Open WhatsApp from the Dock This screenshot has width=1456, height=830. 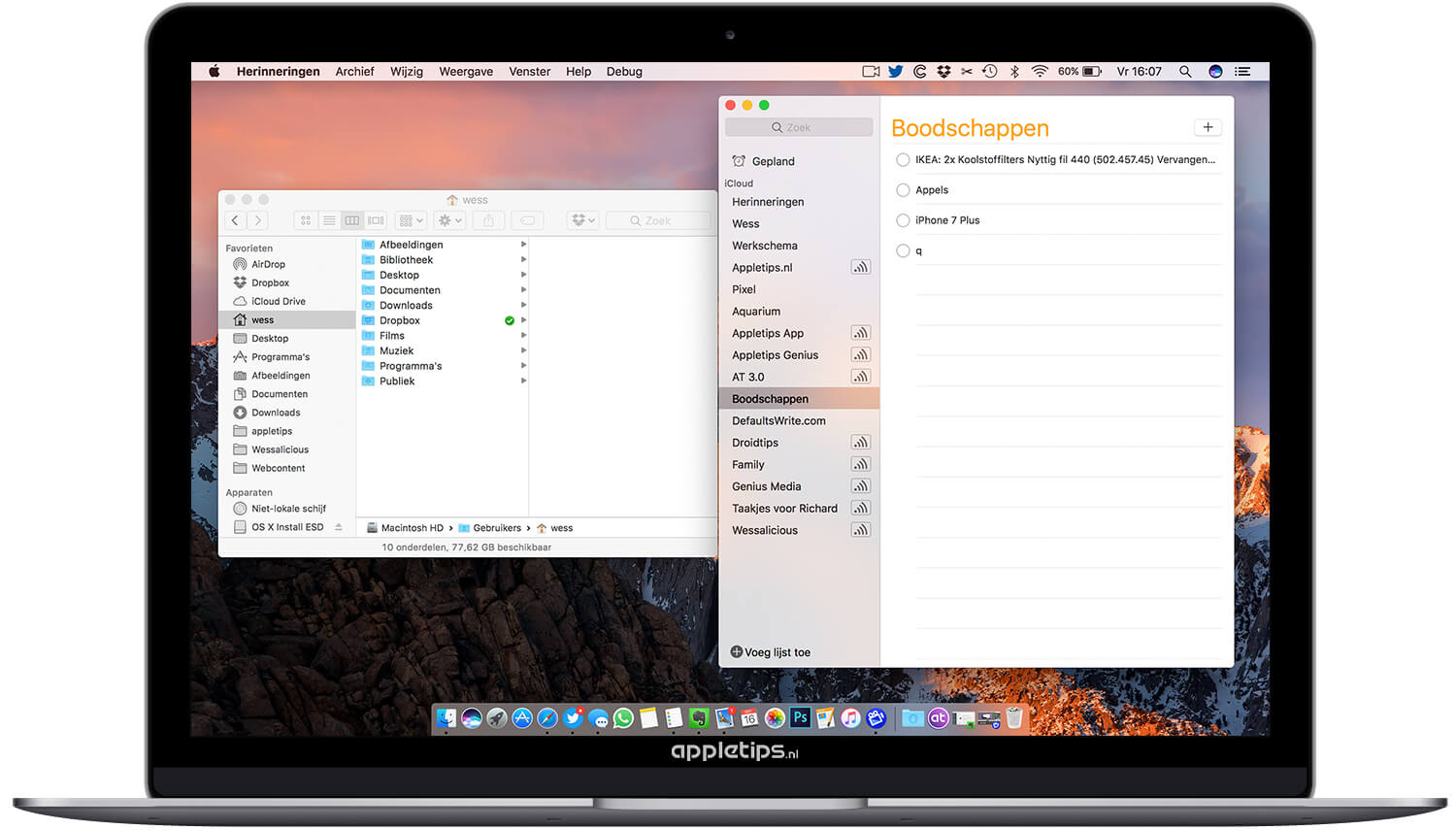tap(623, 718)
